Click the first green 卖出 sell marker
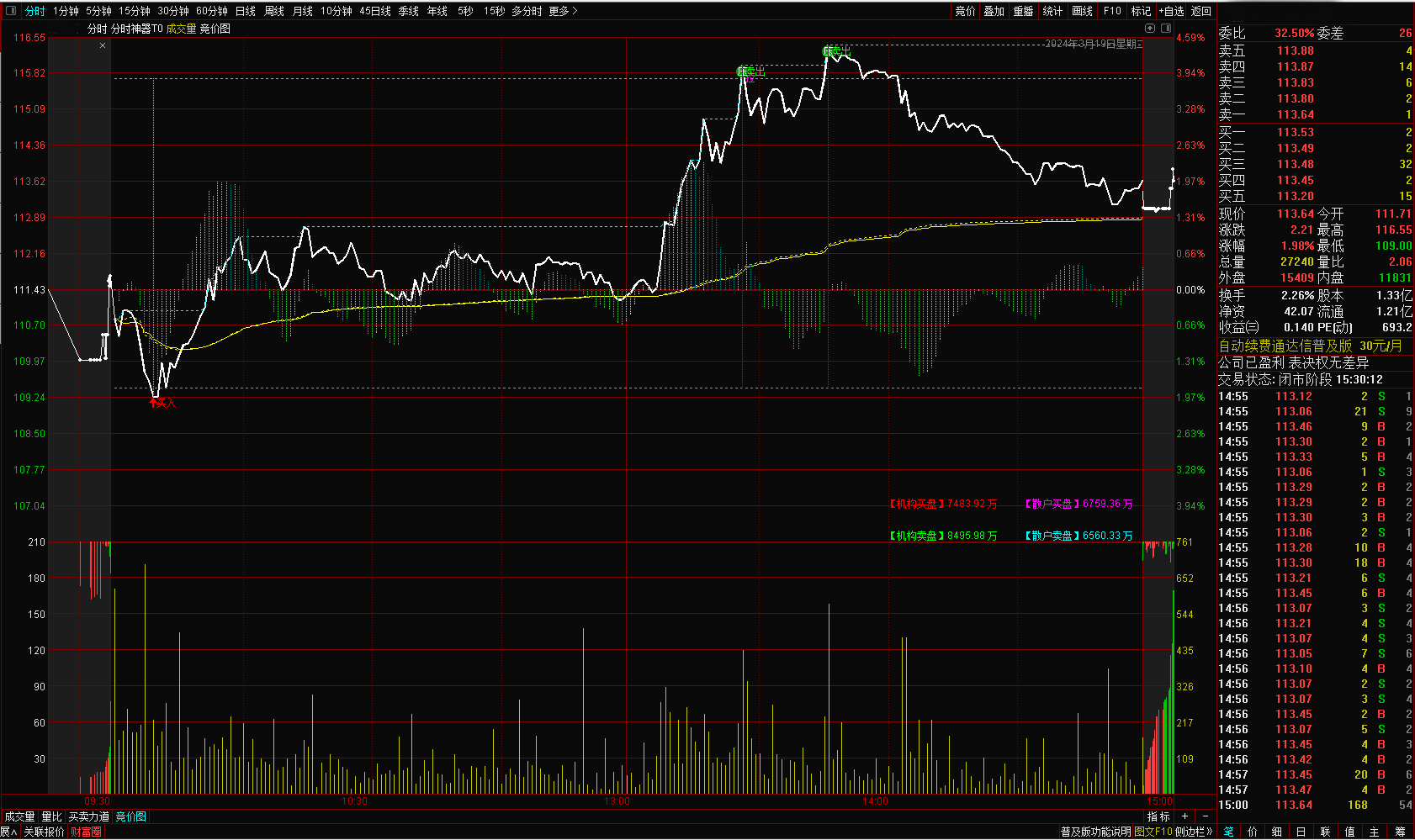1415x840 pixels. 749,72
